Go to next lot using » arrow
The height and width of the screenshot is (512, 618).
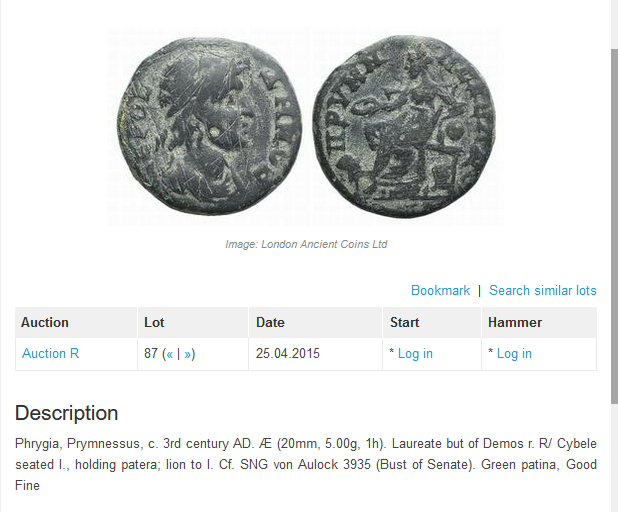pyautogui.click(x=188, y=353)
